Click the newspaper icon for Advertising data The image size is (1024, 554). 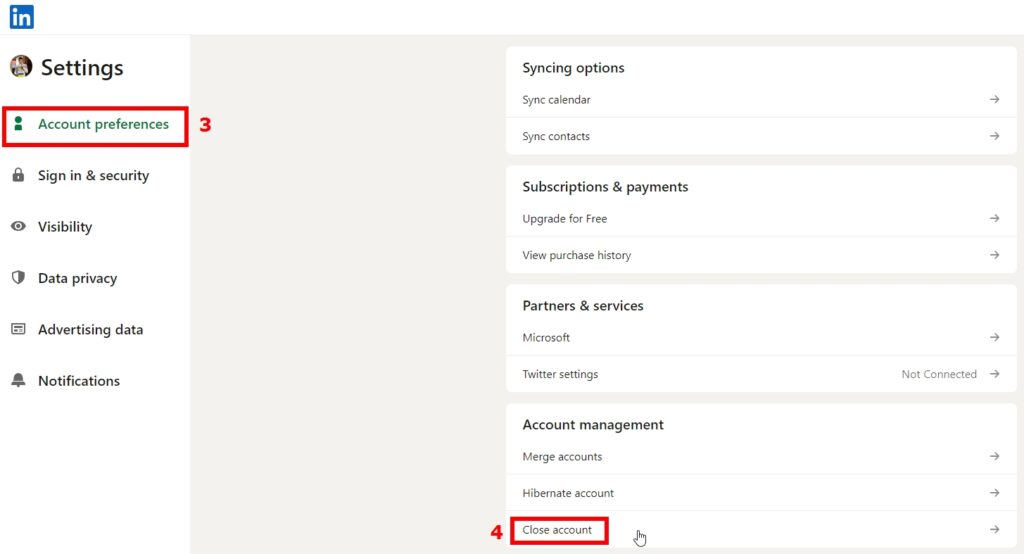[18, 329]
